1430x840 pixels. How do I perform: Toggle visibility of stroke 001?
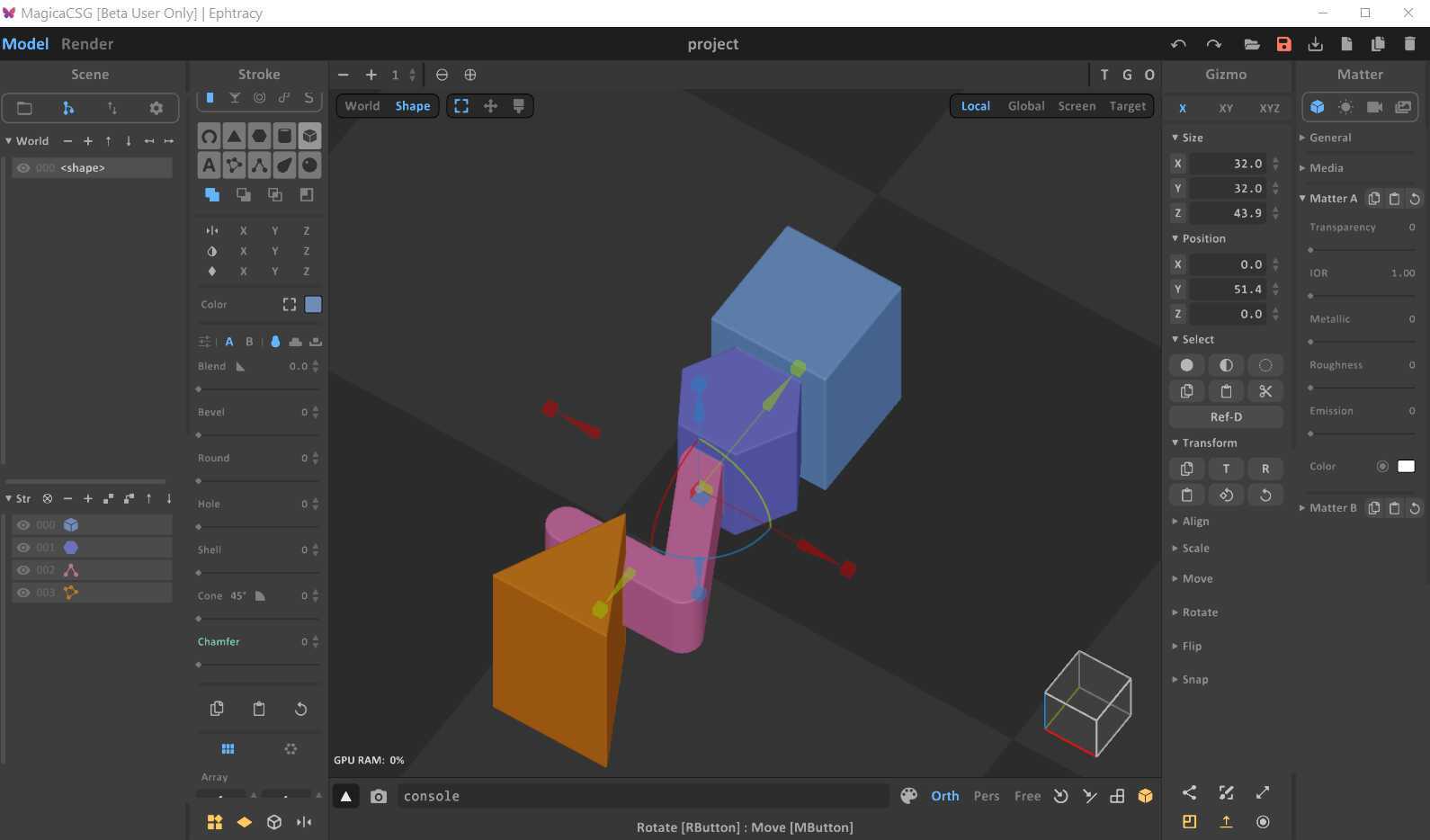tap(23, 548)
